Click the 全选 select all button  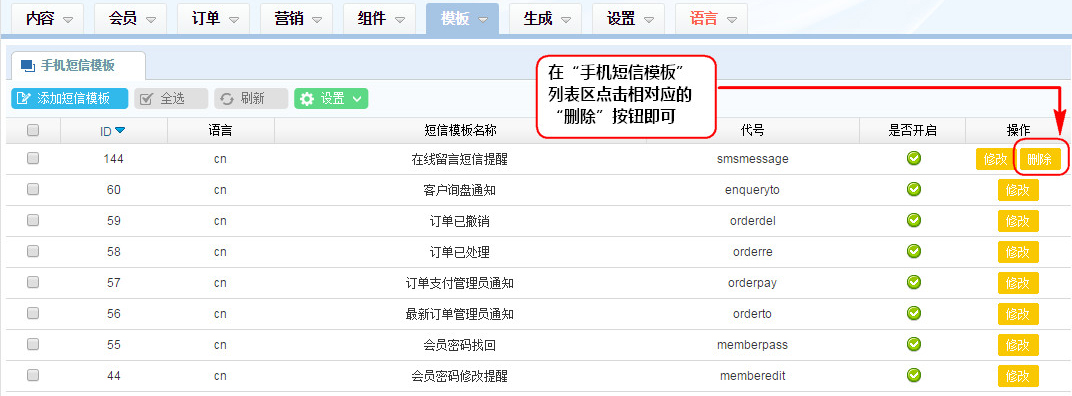tap(171, 98)
